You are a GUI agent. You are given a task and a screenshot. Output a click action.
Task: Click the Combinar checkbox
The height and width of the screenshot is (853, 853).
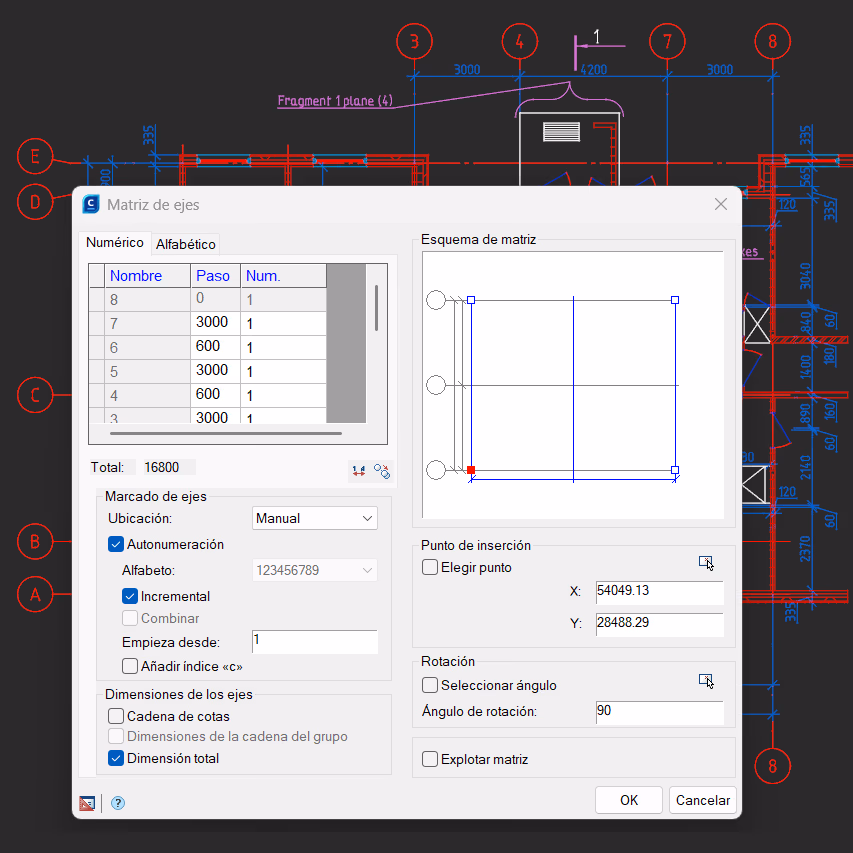click(x=129, y=619)
